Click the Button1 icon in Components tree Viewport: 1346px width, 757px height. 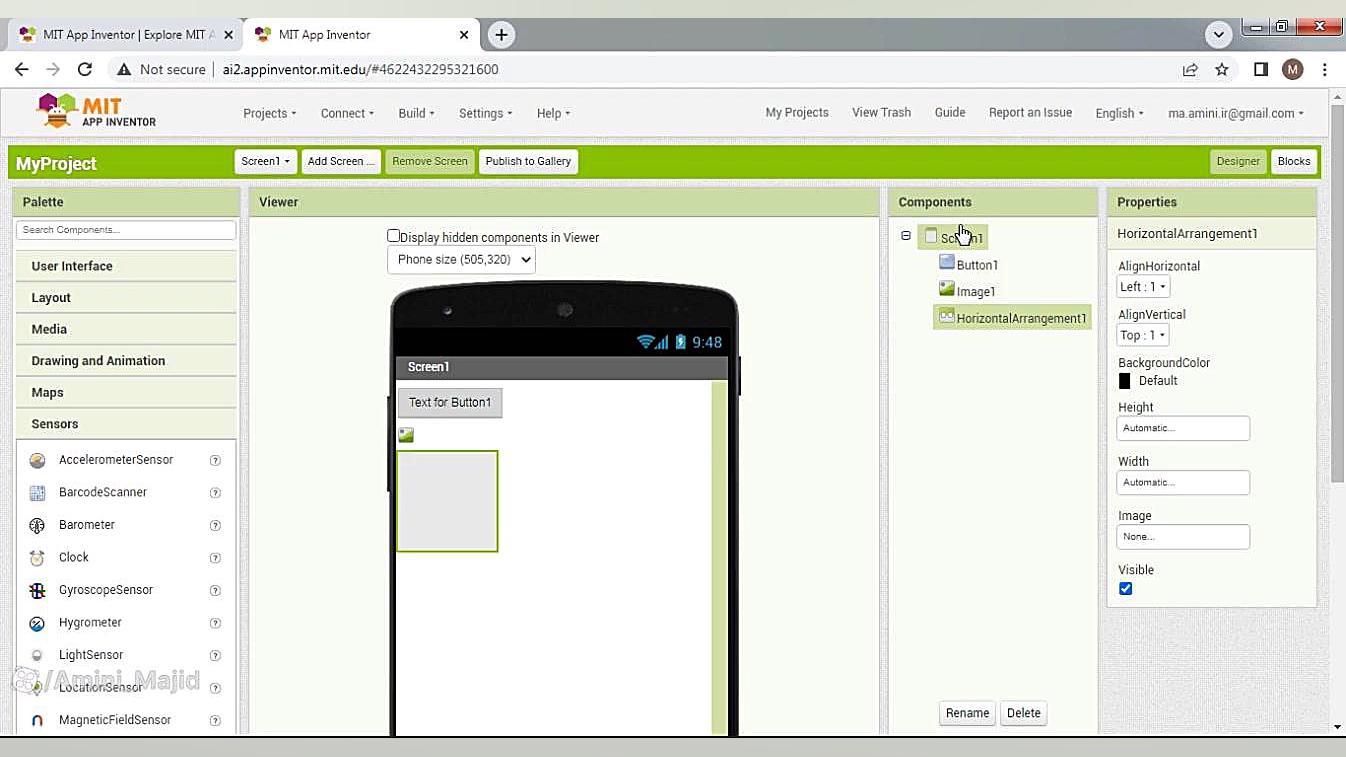click(947, 263)
